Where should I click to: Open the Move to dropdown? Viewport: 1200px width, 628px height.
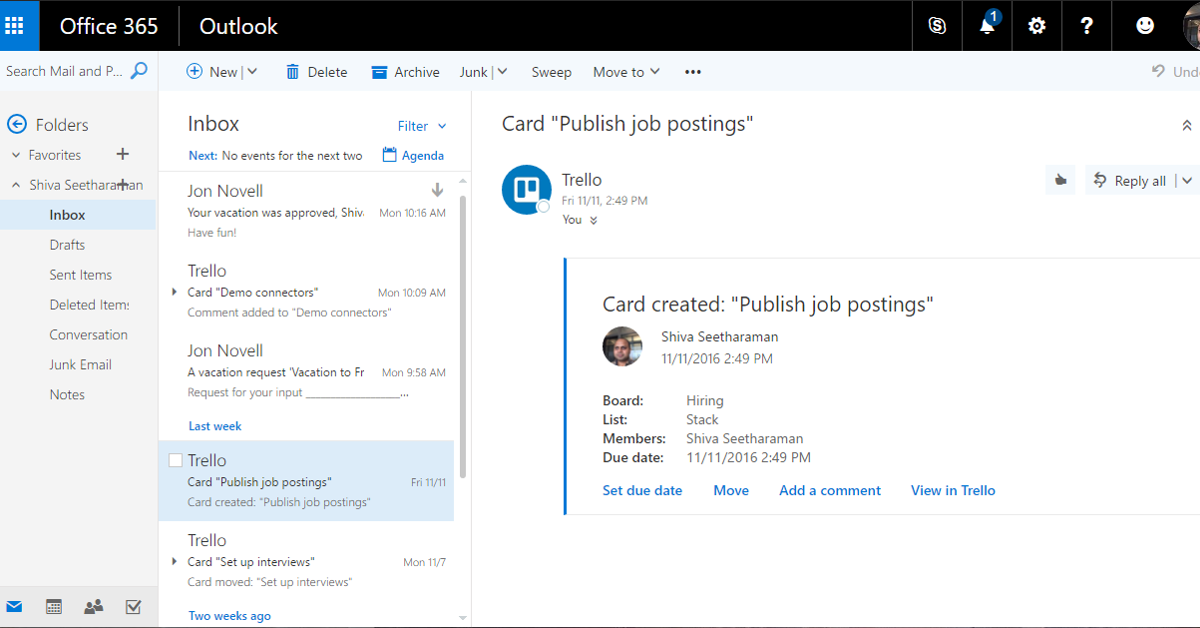[x=626, y=72]
